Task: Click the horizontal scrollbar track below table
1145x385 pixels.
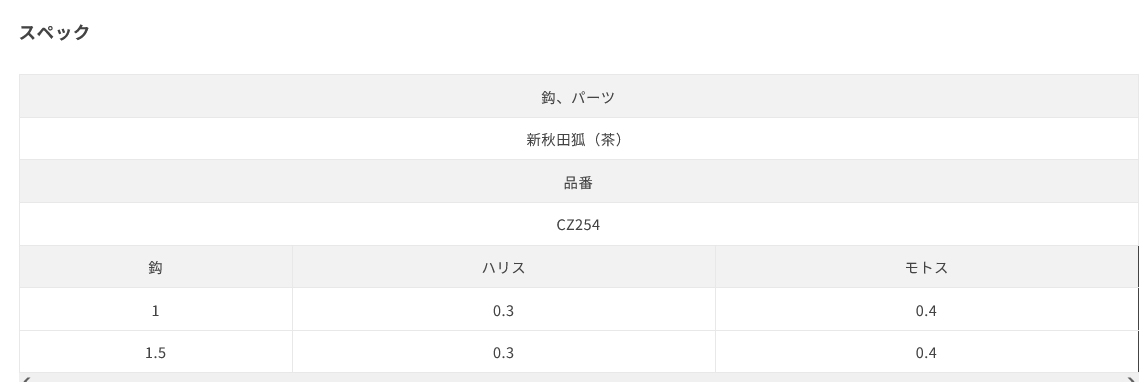Action: 579,380
